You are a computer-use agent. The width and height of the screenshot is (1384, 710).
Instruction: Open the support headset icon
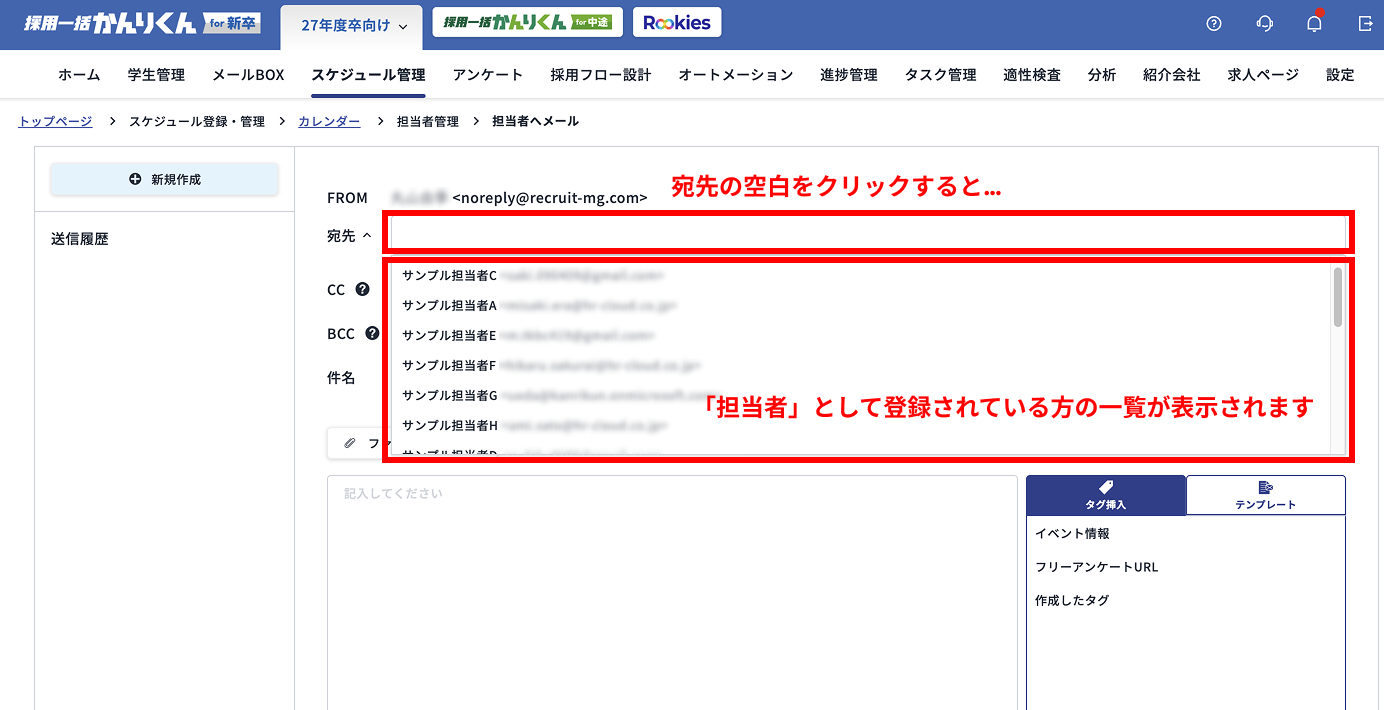coord(1265,24)
